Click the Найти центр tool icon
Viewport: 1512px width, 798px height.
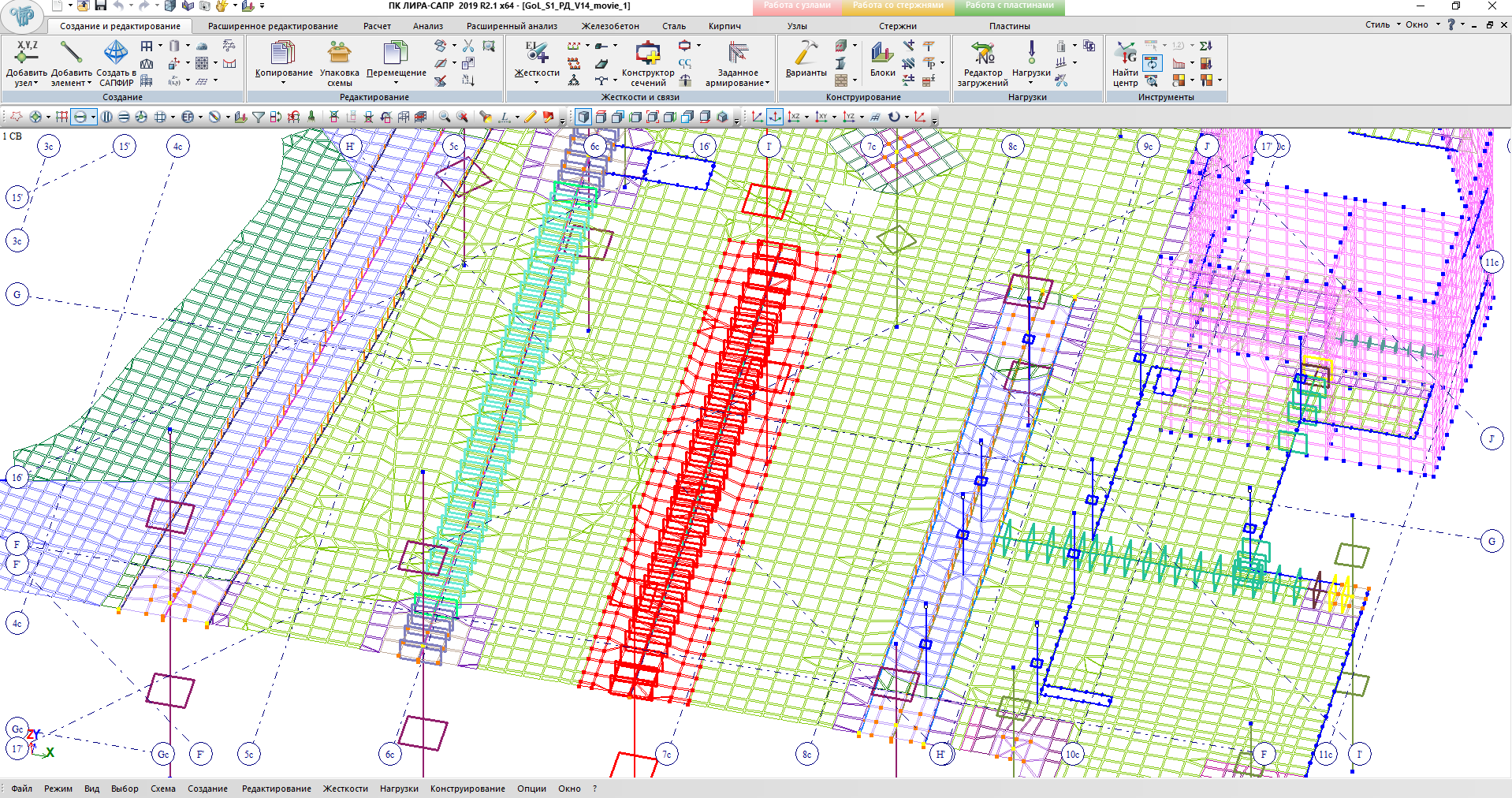pyautogui.click(x=1125, y=53)
